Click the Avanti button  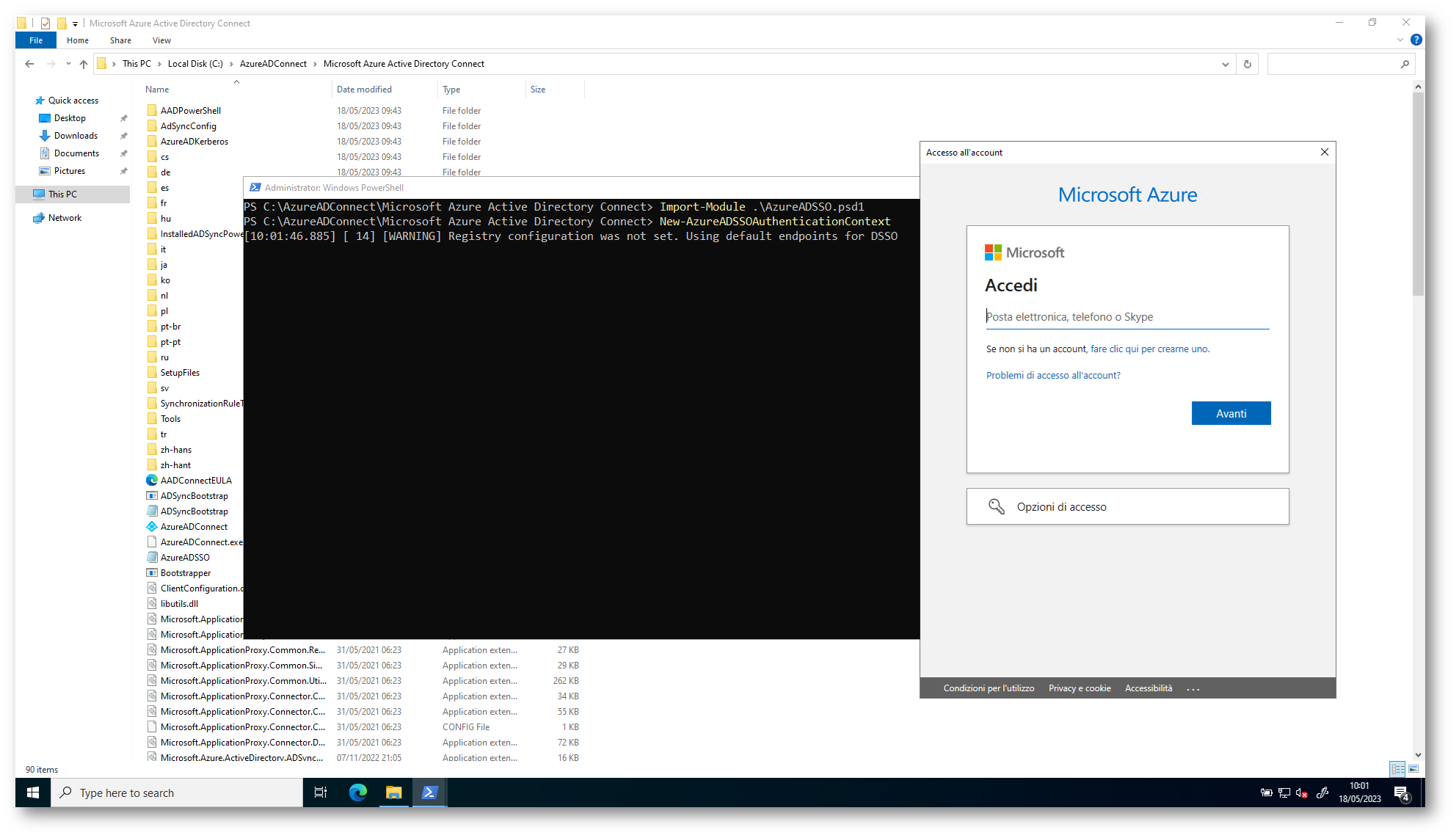1231,414
